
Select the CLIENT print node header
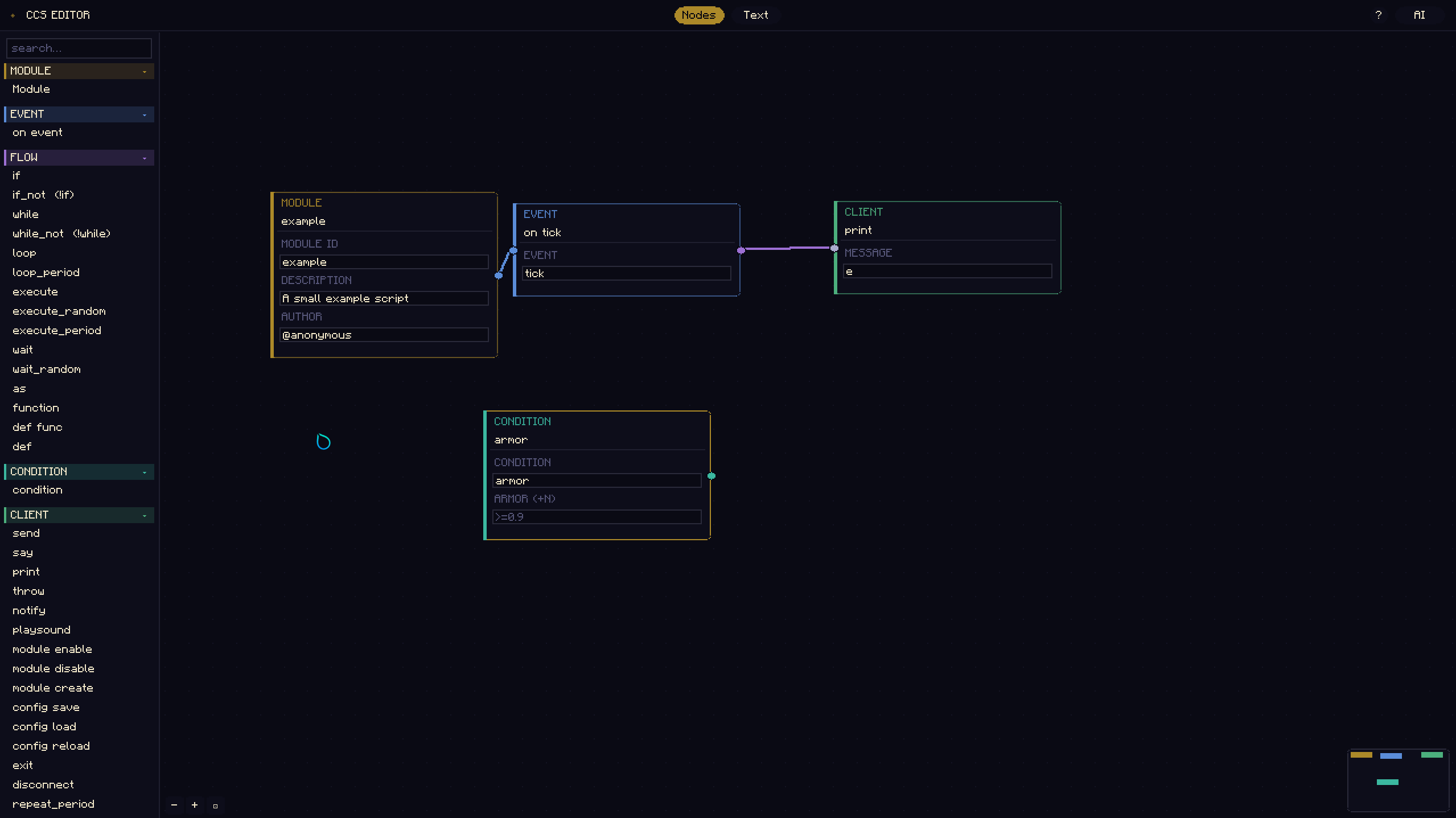948,221
